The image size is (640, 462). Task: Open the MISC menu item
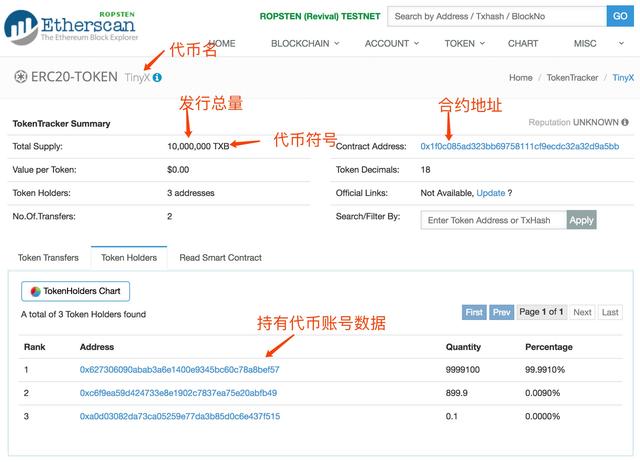(x=585, y=43)
